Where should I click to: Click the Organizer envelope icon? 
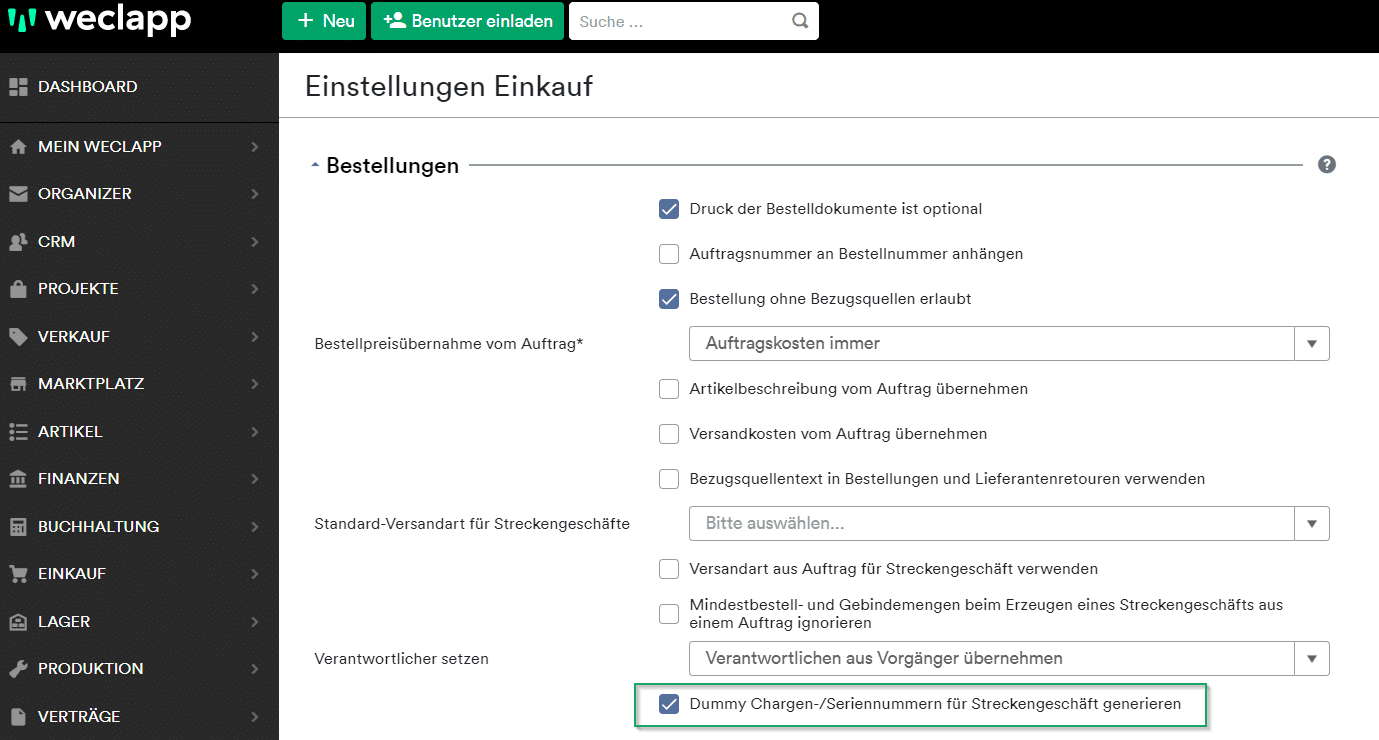click(18, 194)
